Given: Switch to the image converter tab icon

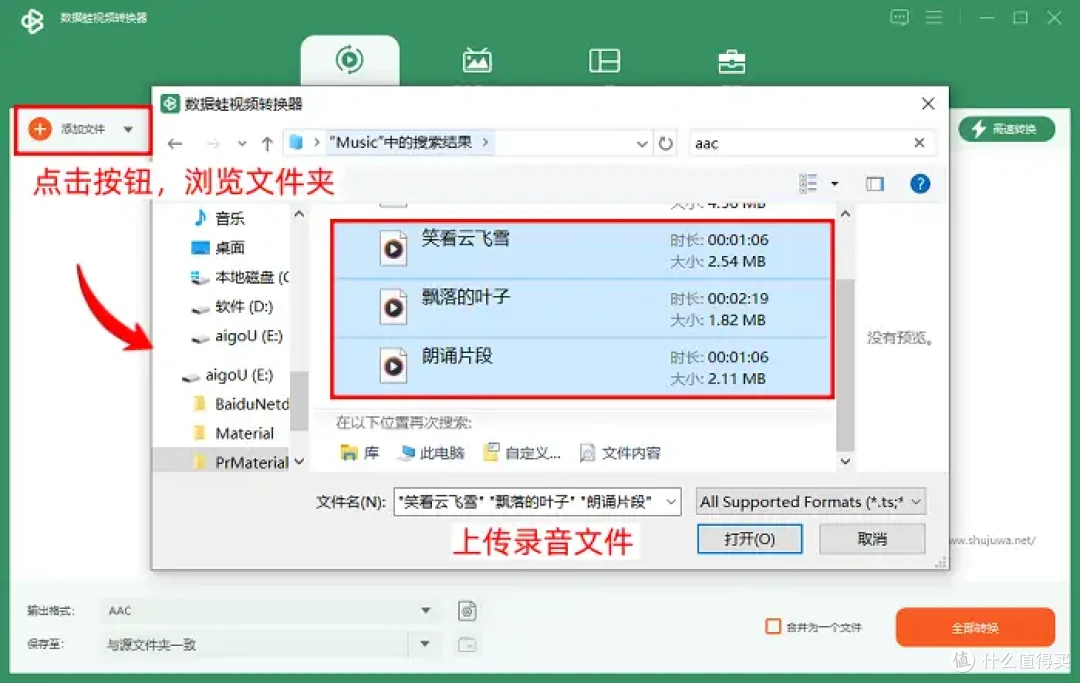Looking at the screenshot, I should (477, 60).
